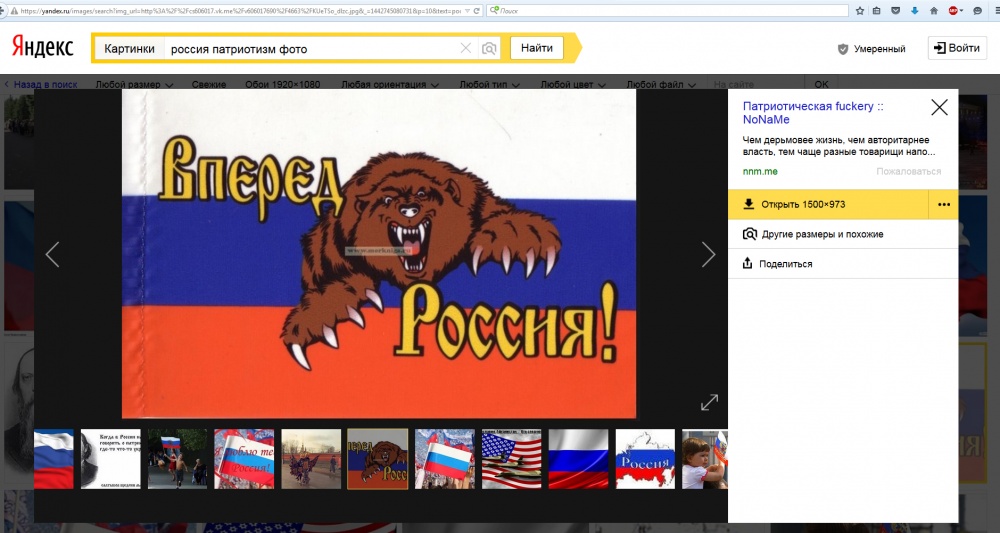The width and height of the screenshot is (1000, 533).
Task: Click the Поделиться share button
Action: (x=843, y=263)
